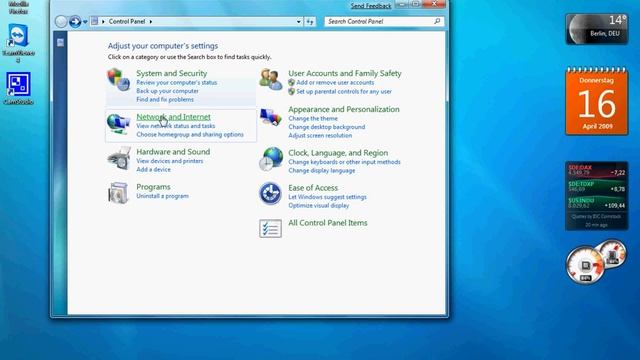The image size is (640, 360).
Task: Expand the address bar history dropdown
Action: [299, 22]
